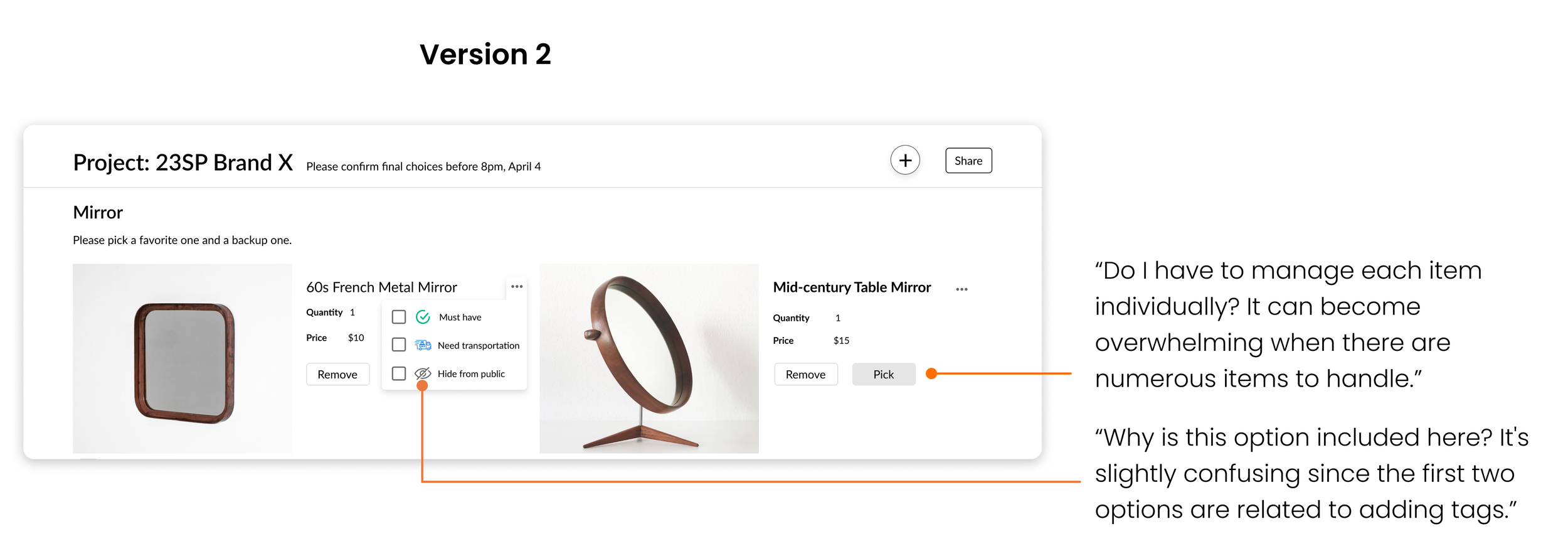Image resolution: width=1568 pixels, height=551 pixels.
Task: Tick the Need transportation checkbox
Action: click(x=399, y=345)
